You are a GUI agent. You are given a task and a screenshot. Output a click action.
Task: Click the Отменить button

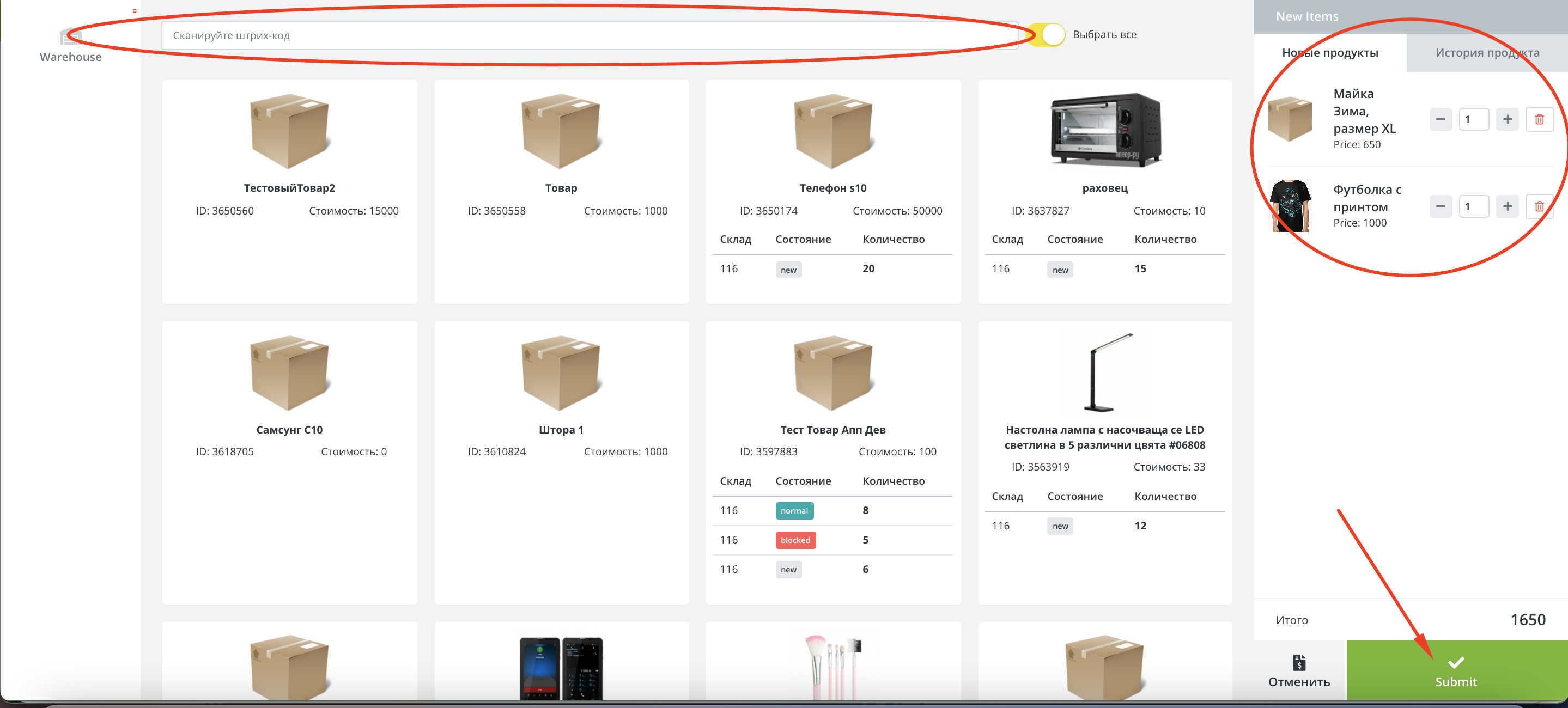pyautogui.click(x=1299, y=671)
